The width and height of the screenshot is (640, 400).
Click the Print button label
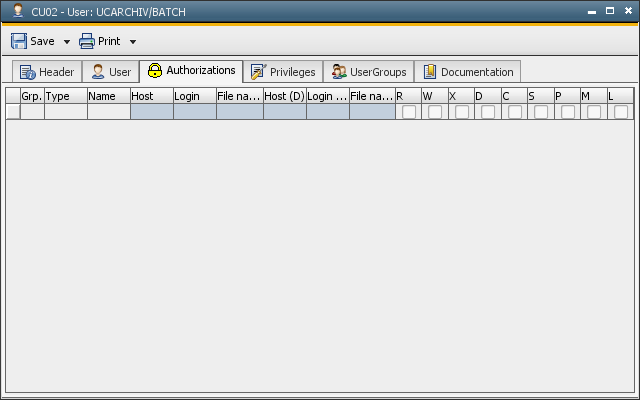109,41
